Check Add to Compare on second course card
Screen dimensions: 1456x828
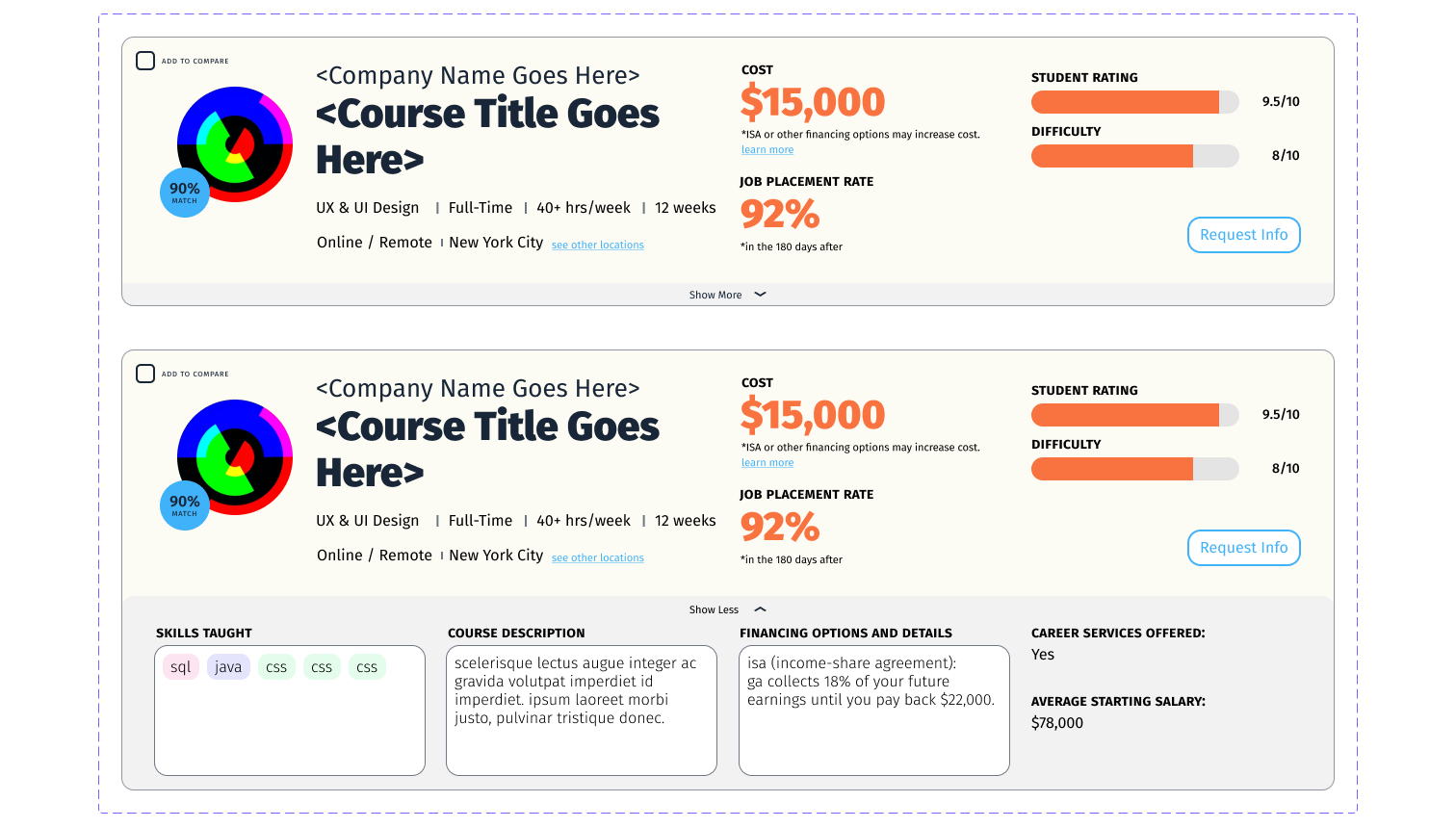tap(145, 374)
